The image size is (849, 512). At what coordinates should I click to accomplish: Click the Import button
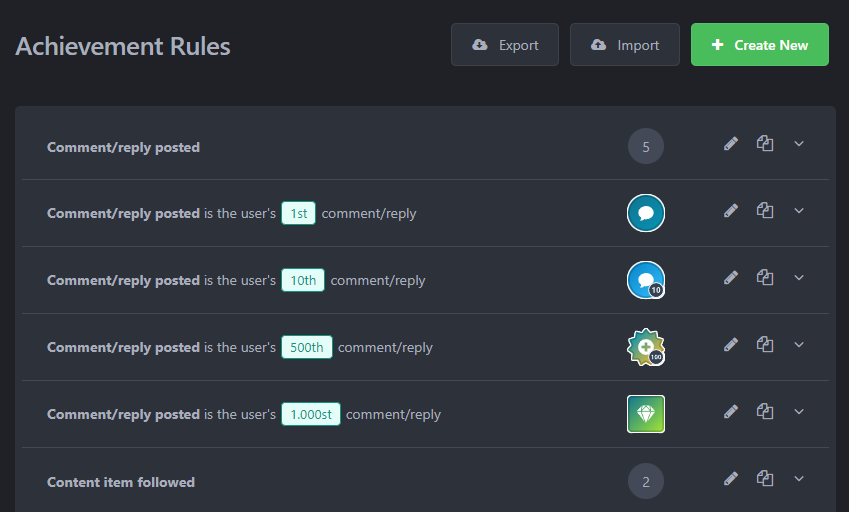pos(624,45)
